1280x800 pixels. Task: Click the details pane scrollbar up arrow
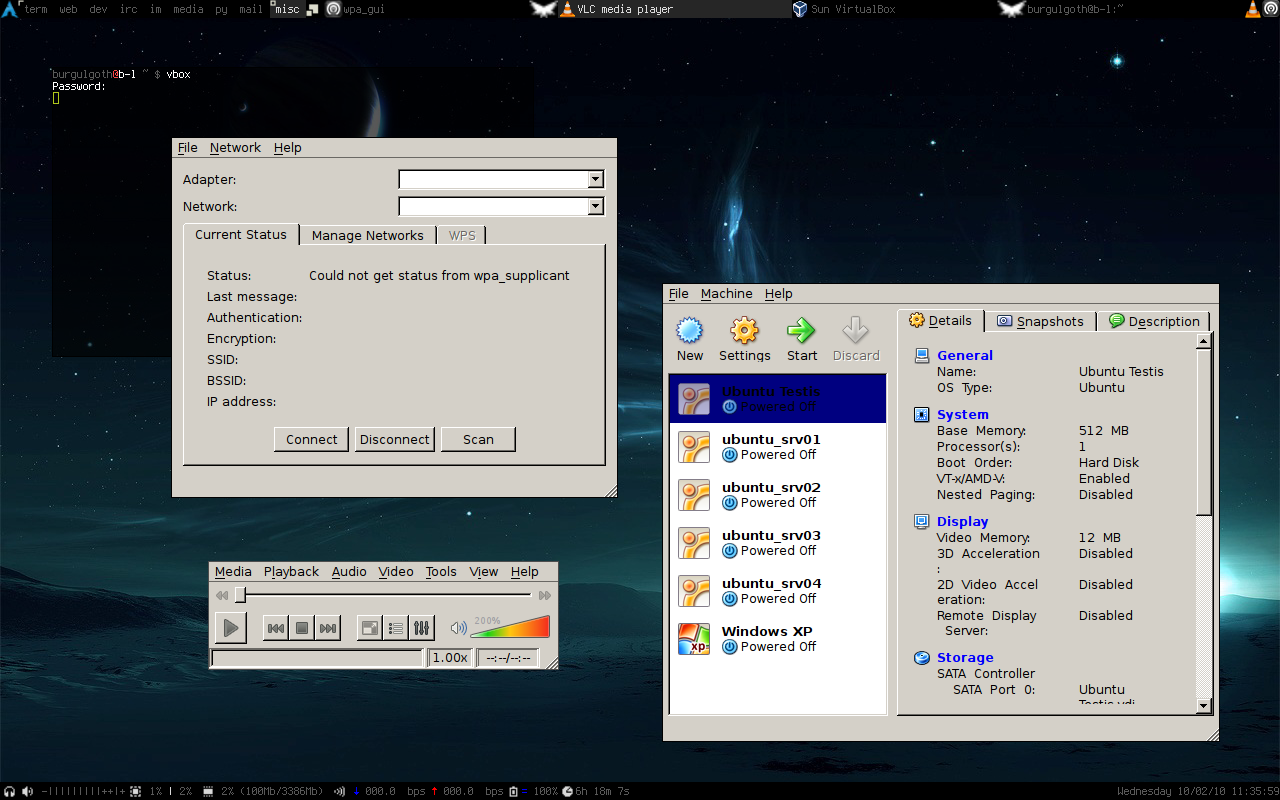point(1204,341)
